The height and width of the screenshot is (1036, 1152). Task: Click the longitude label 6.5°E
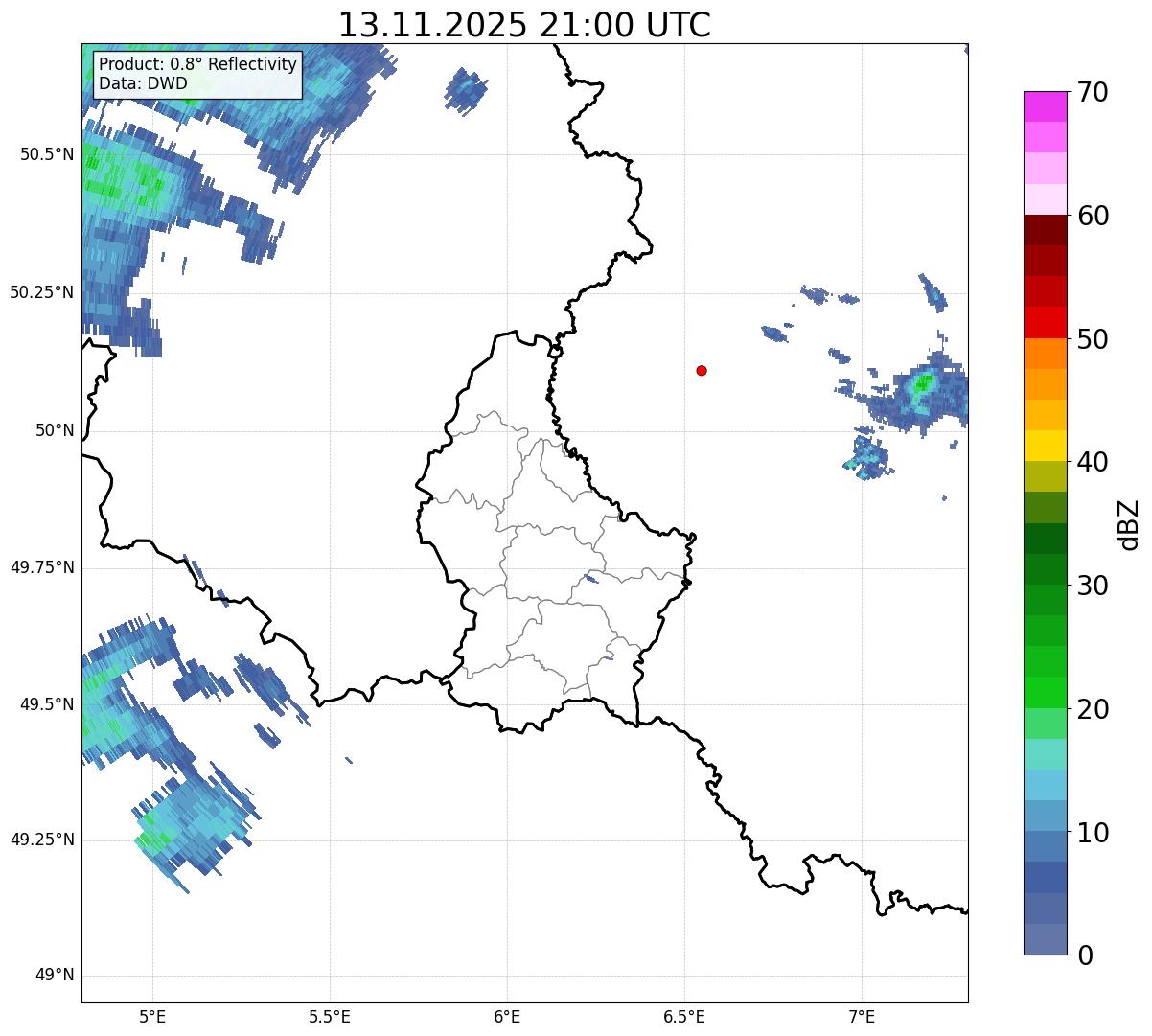(x=684, y=1017)
